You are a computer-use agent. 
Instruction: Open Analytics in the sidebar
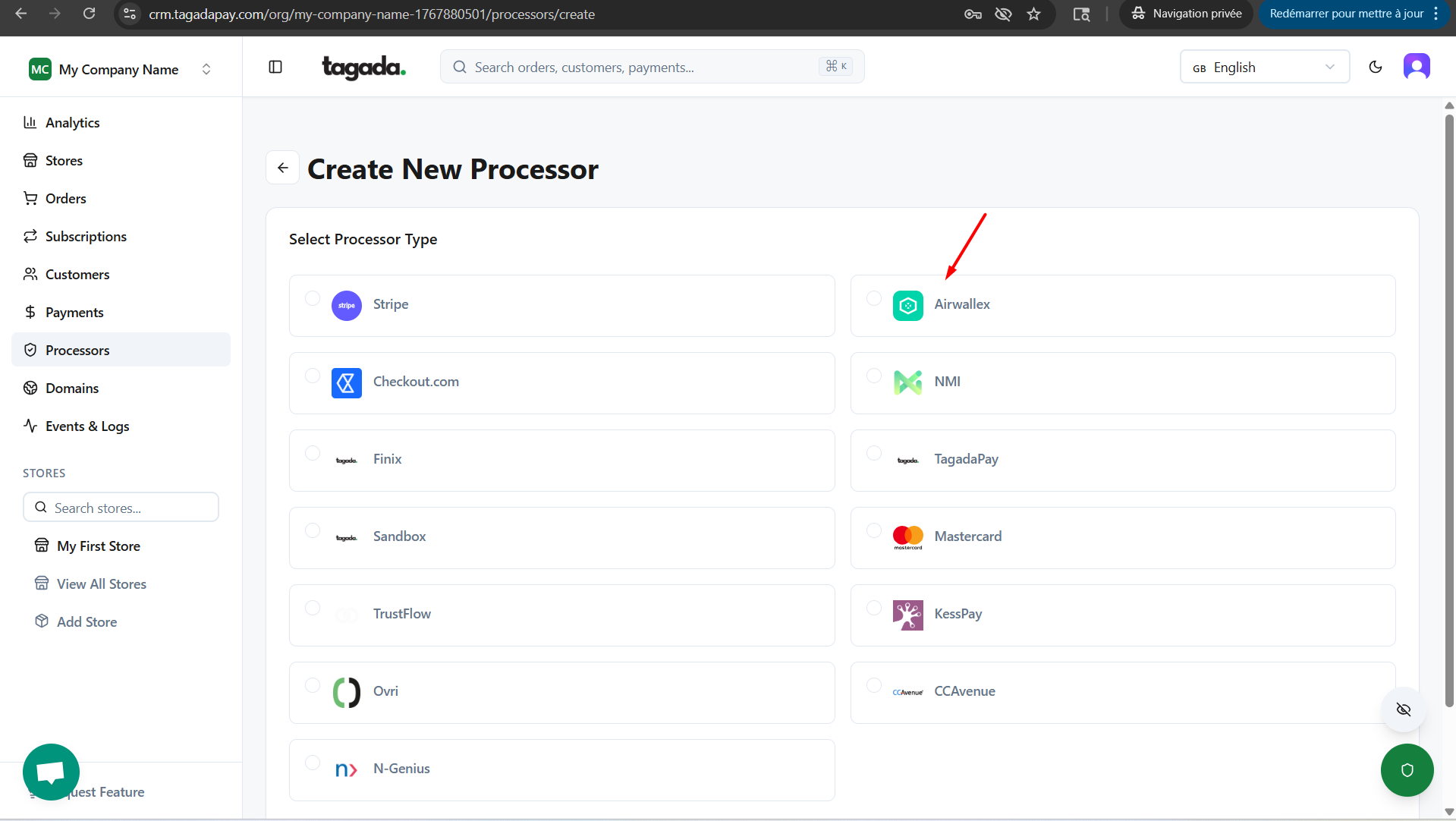click(72, 122)
